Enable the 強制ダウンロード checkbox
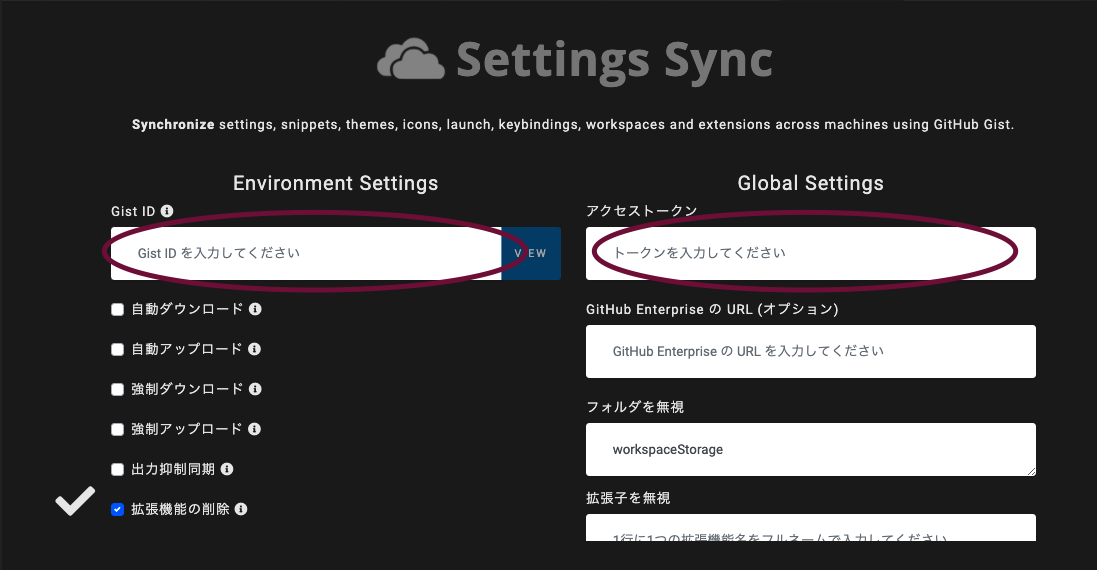 pos(118,389)
